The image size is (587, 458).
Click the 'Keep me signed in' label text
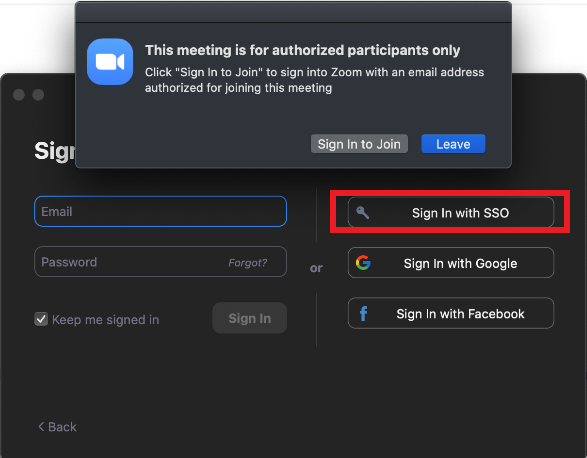point(106,320)
